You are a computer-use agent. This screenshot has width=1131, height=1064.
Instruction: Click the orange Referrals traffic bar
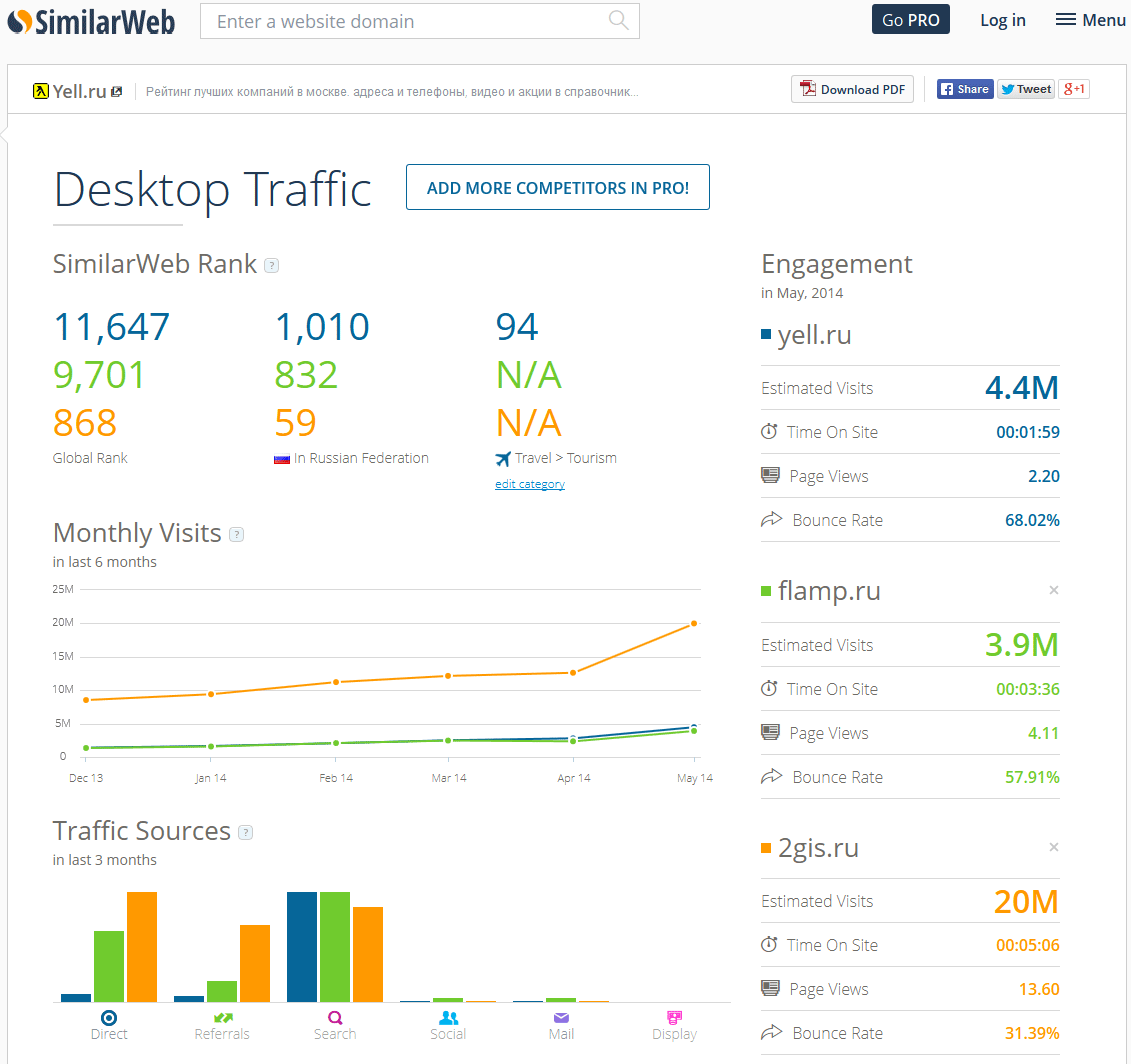point(255,964)
